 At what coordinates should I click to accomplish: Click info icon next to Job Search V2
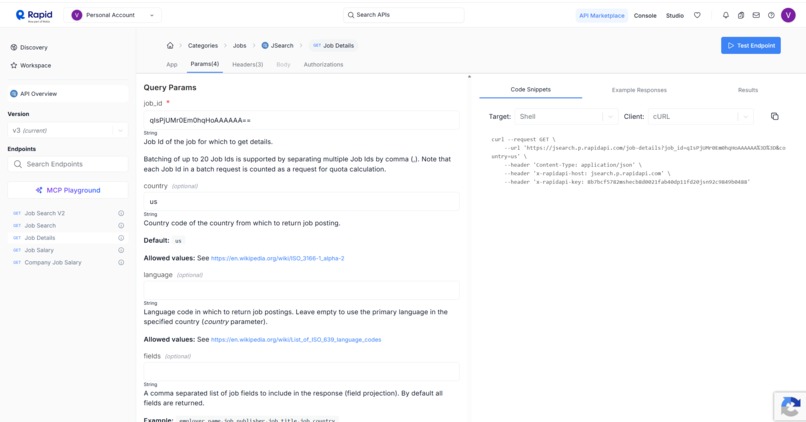(121, 213)
